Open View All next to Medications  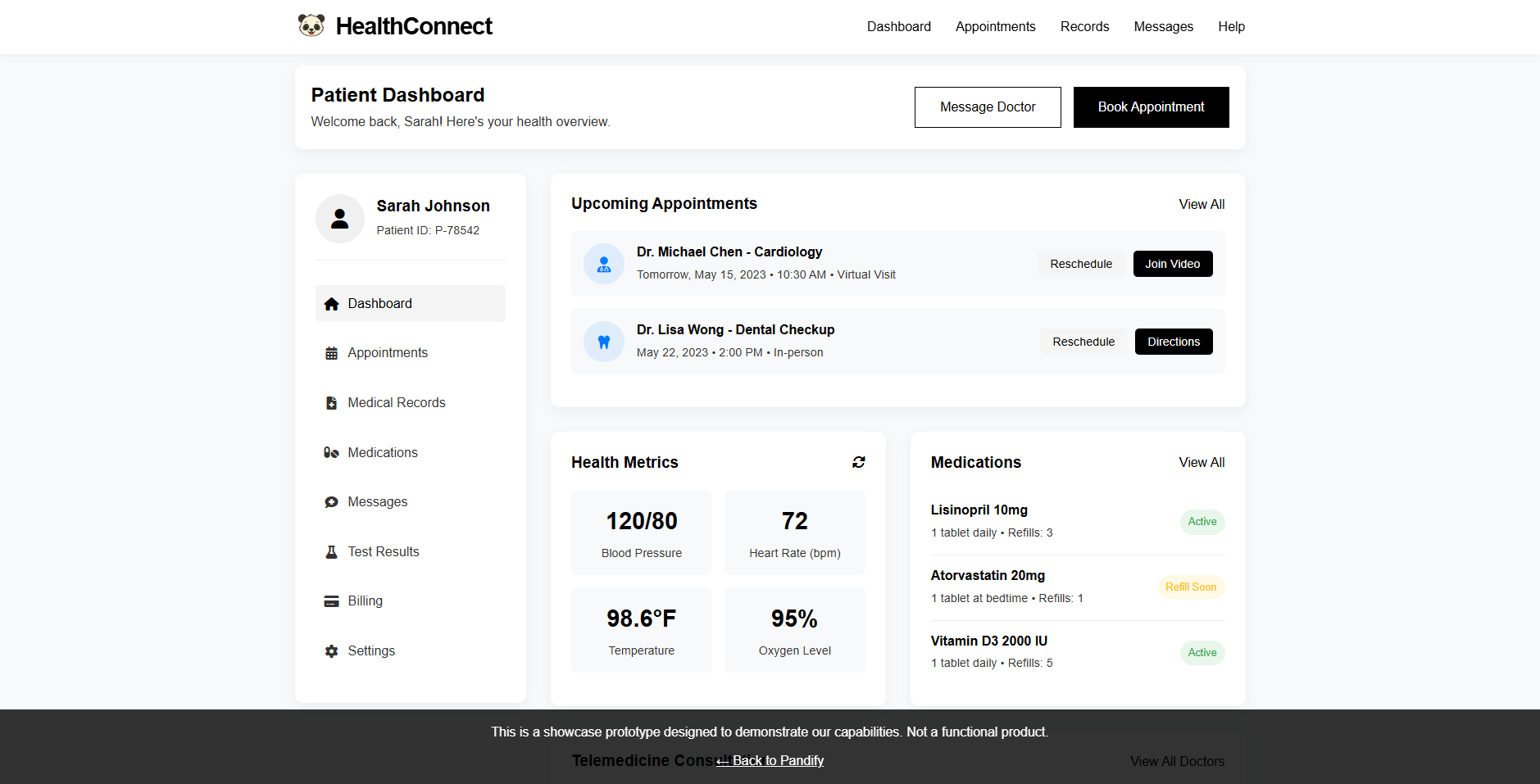(1201, 462)
